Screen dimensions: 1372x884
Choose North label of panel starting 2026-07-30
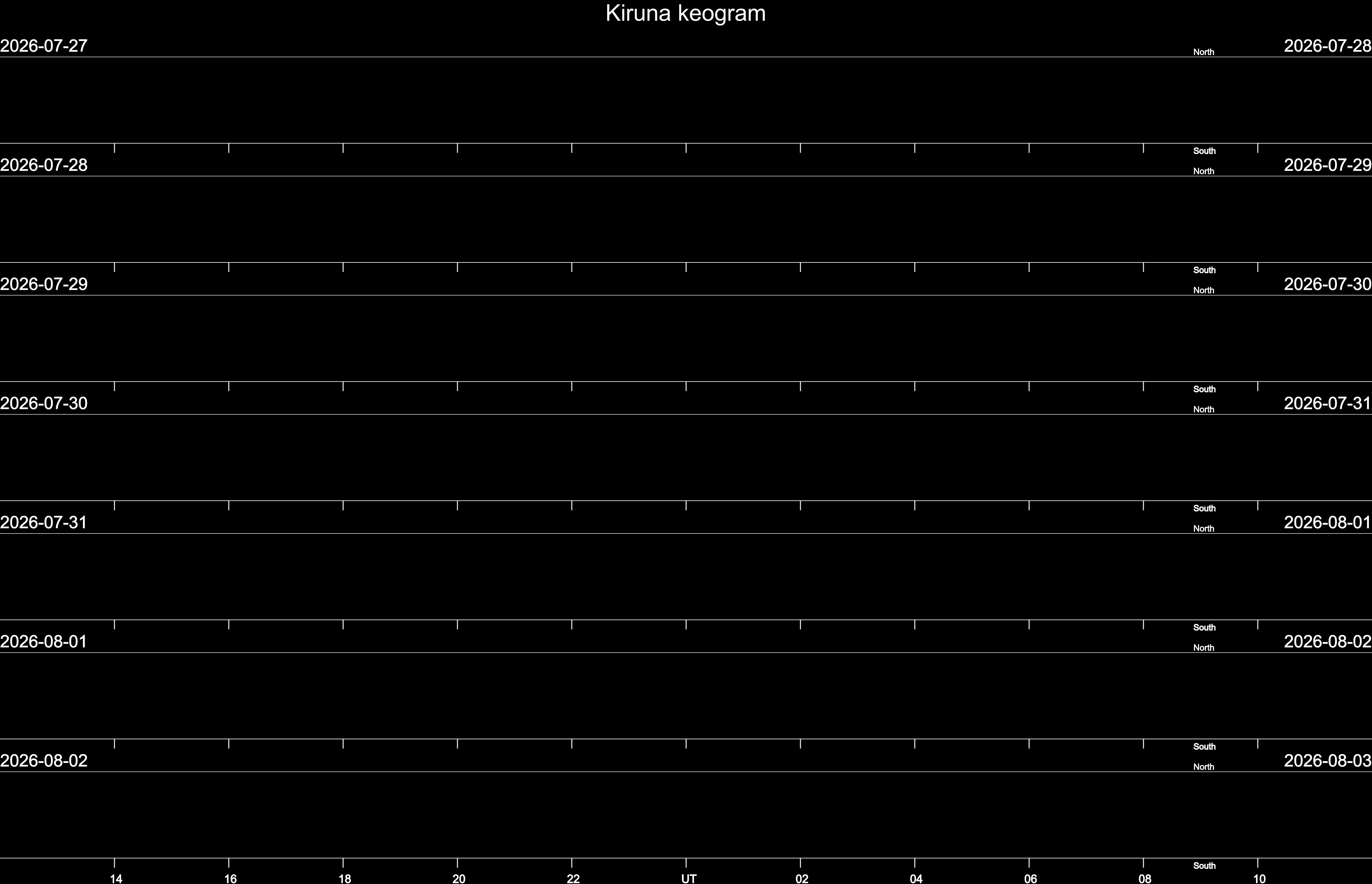1204,409
